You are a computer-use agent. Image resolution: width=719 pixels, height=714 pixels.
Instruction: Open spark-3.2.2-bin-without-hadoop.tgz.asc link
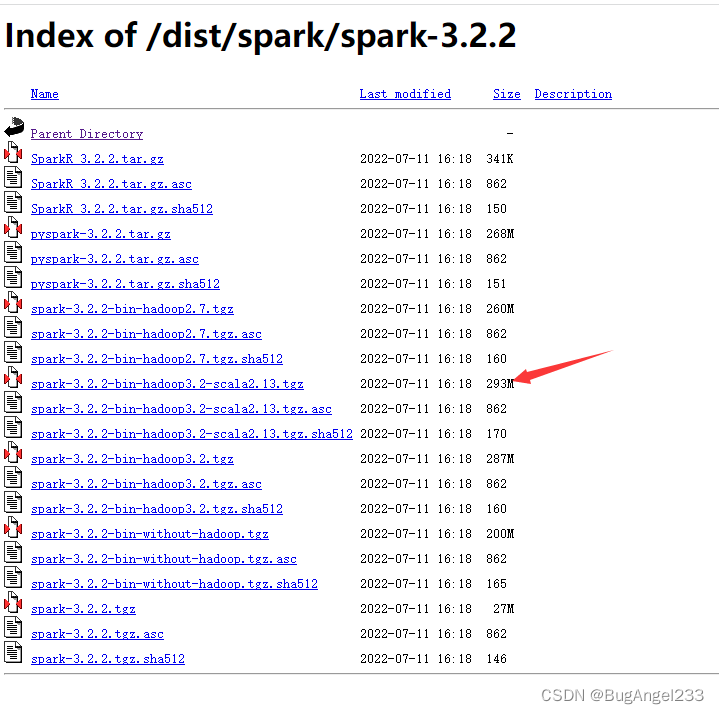[164, 559]
